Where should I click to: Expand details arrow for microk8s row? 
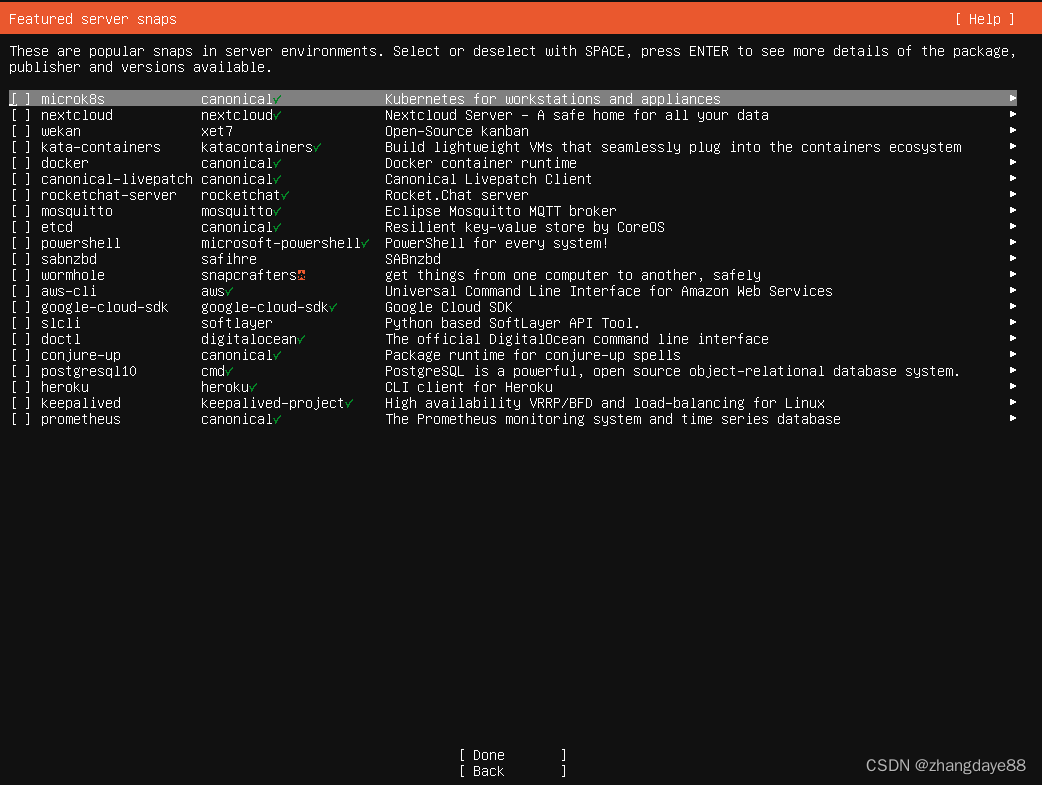click(1013, 98)
